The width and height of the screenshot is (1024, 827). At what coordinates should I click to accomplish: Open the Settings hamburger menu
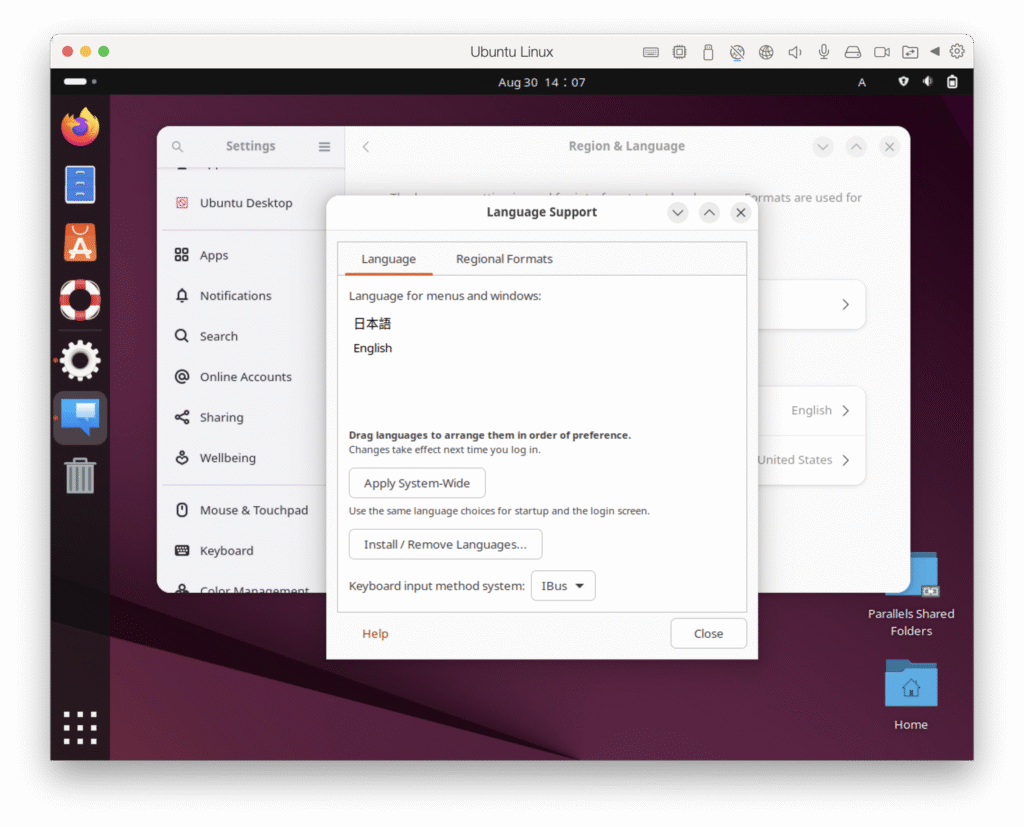tap(325, 146)
